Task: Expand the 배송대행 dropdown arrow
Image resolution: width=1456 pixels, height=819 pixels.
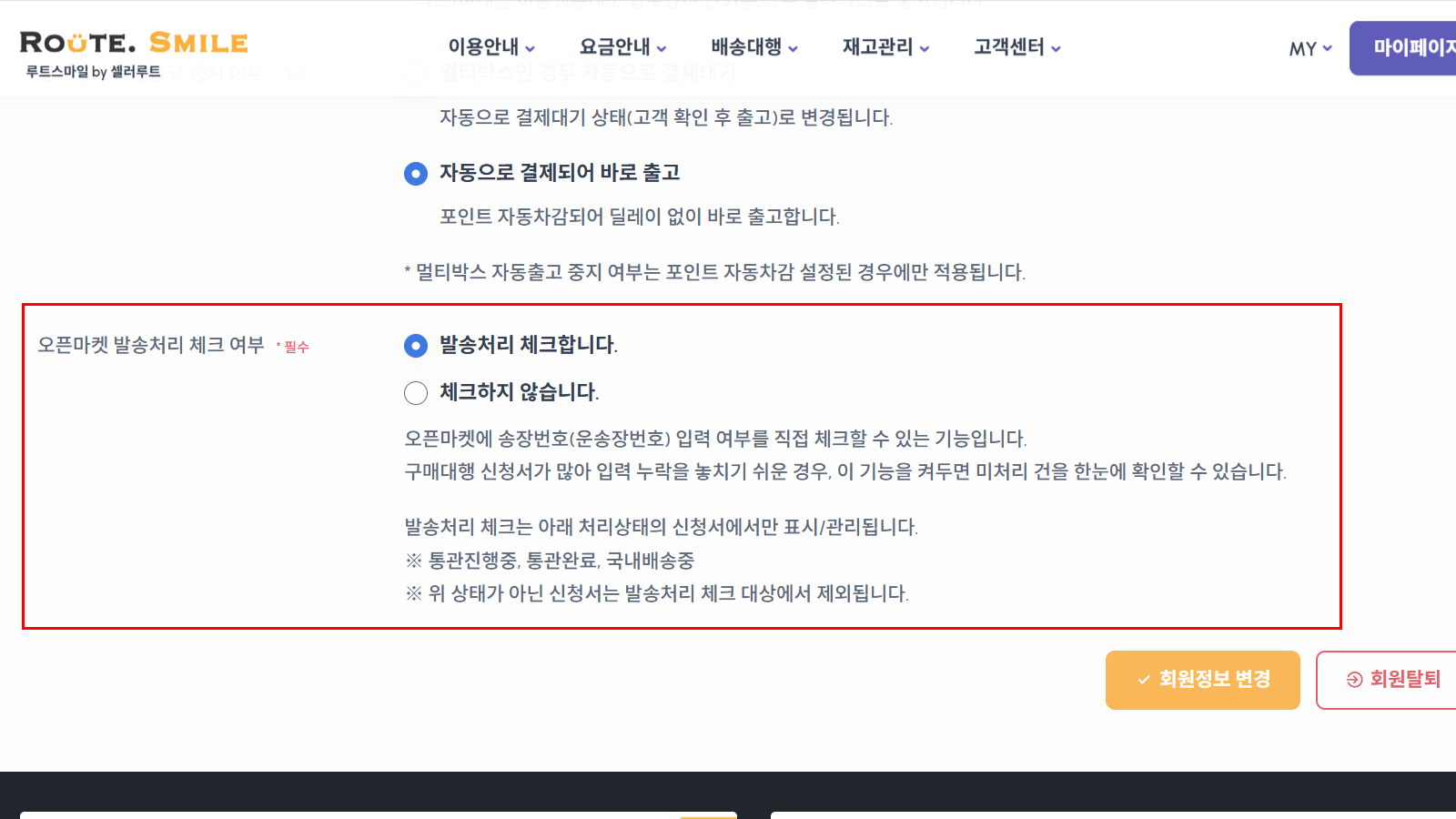Action: (794, 48)
